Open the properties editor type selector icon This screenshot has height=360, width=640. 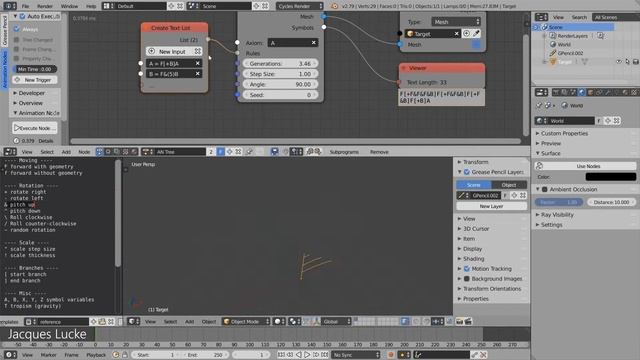pyautogui.click(x=541, y=93)
